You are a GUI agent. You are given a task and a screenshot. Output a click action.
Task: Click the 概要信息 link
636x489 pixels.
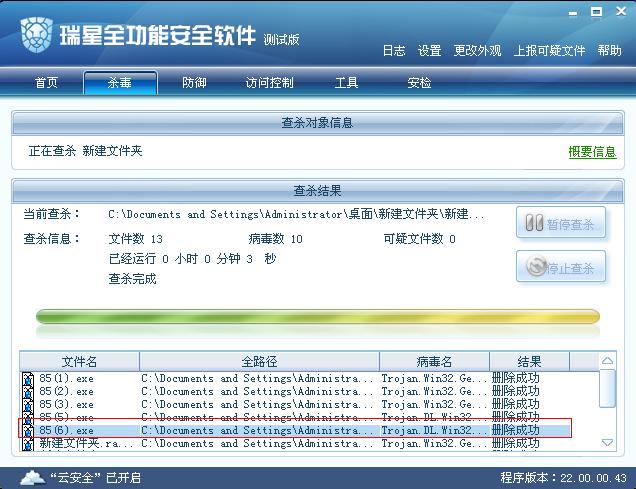pyautogui.click(x=592, y=152)
